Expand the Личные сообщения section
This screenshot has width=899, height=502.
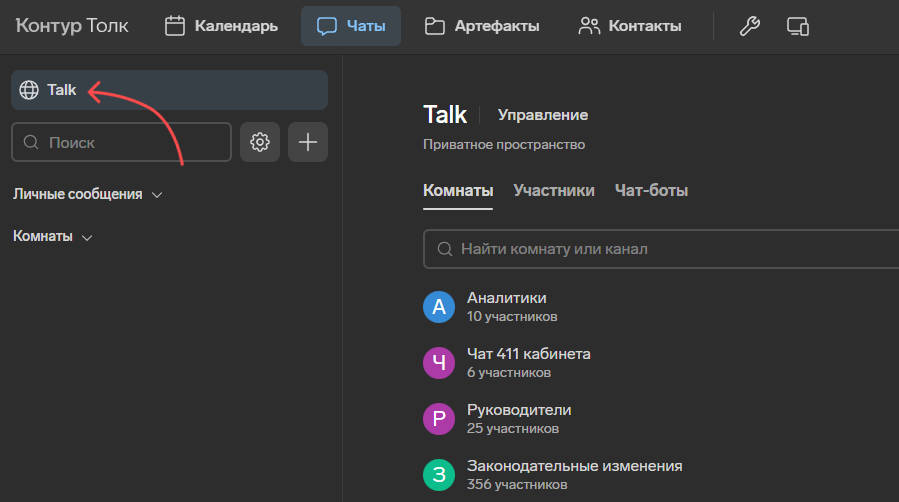click(x=87, y=194)
